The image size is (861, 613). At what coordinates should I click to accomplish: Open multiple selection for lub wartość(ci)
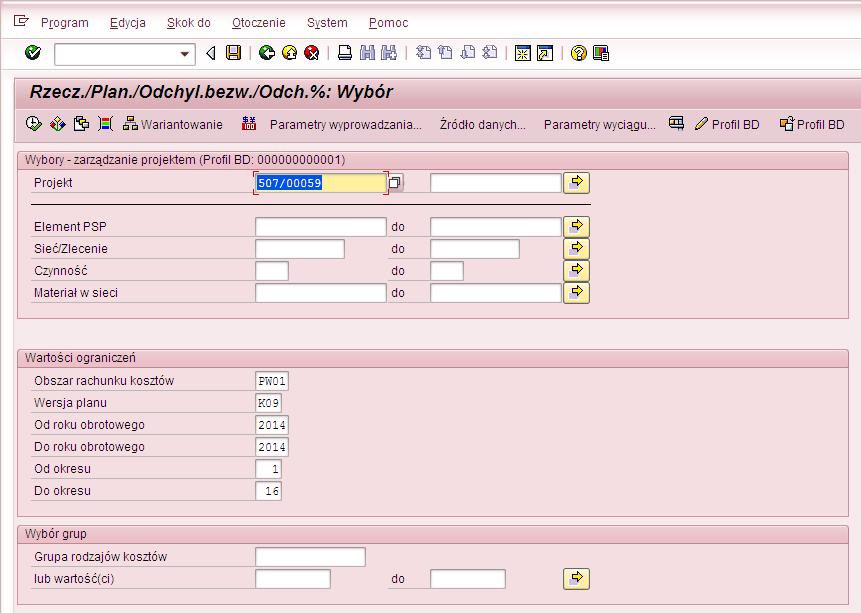tap(577, 578)
